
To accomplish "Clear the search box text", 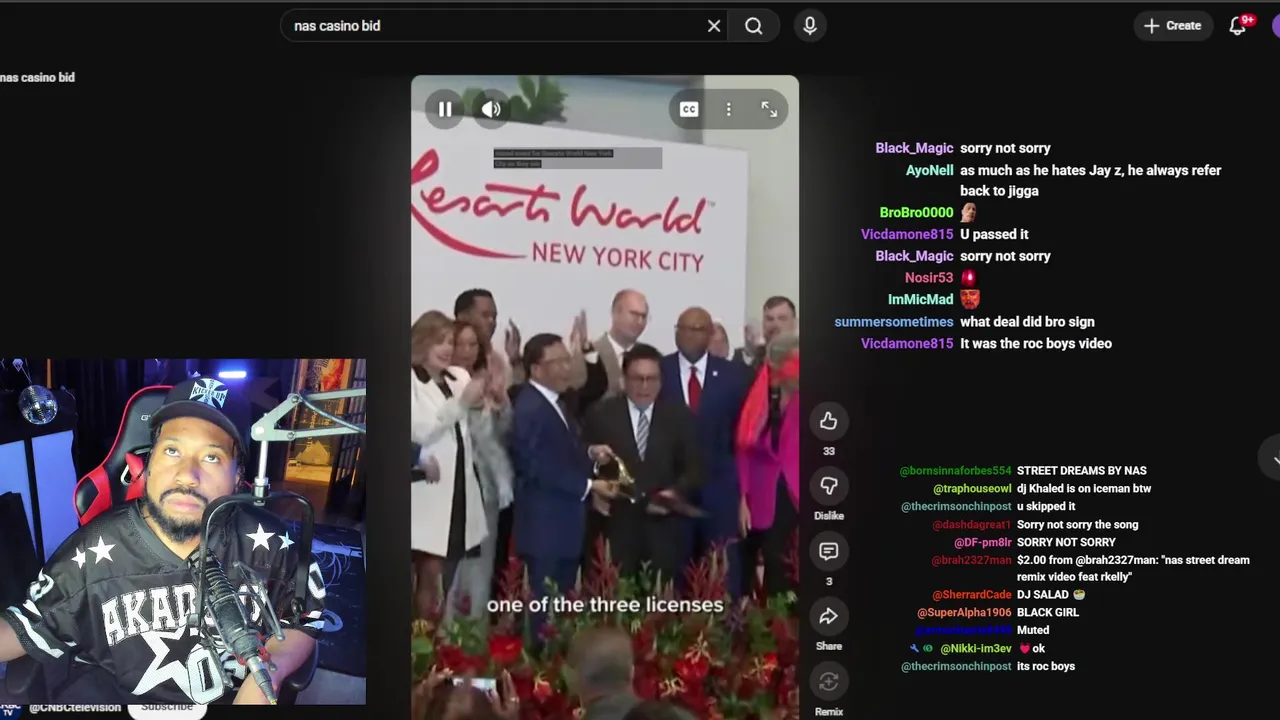I will click(714, 26).
